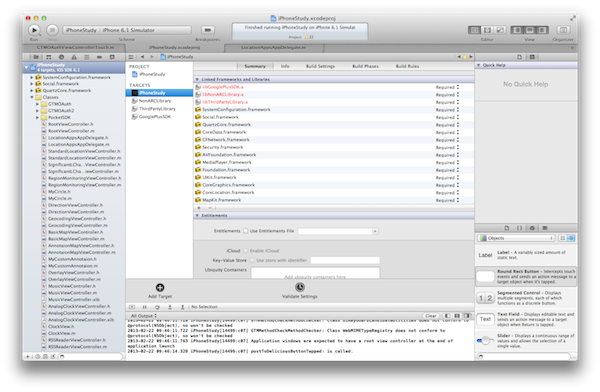
Task: Open the LocationAppsAppDelegate.m editor tab
Action: (274, 47)
